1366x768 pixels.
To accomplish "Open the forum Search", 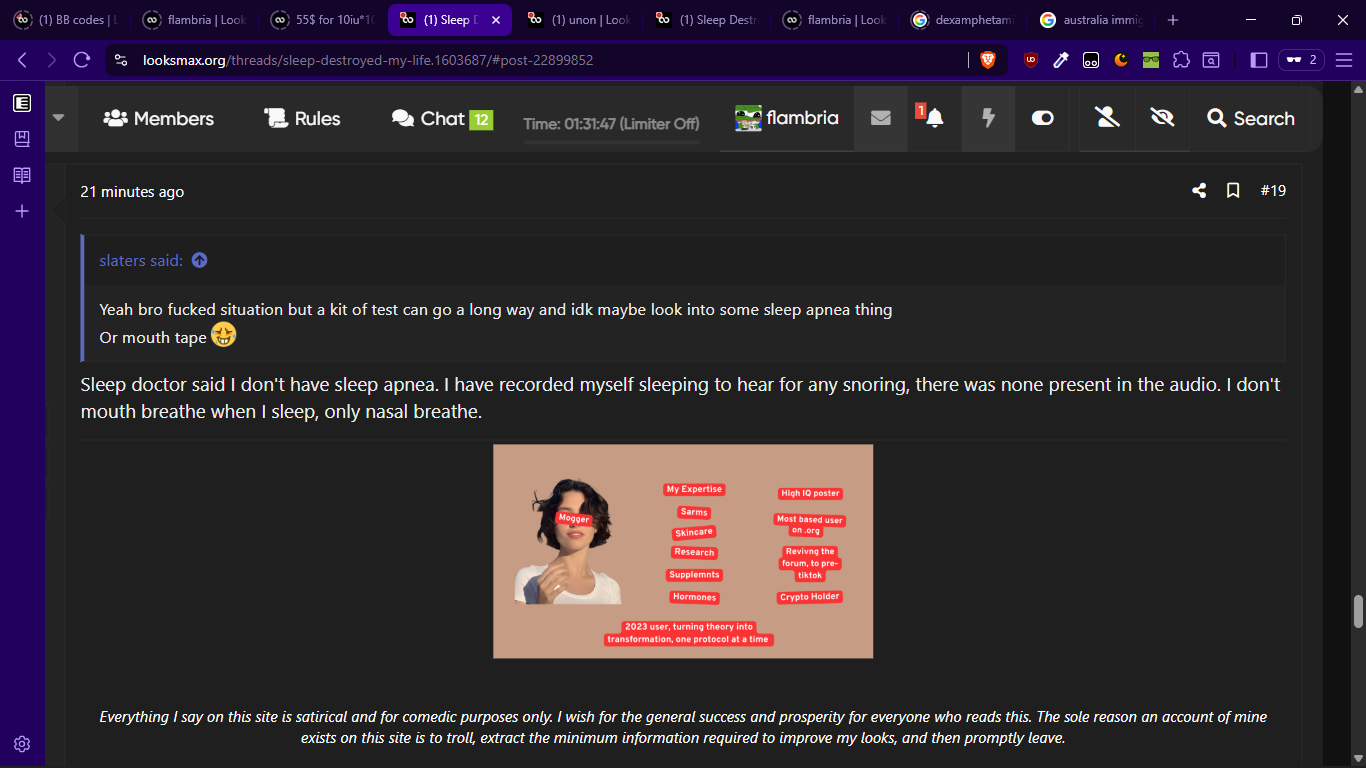I will click(1251, 118).
